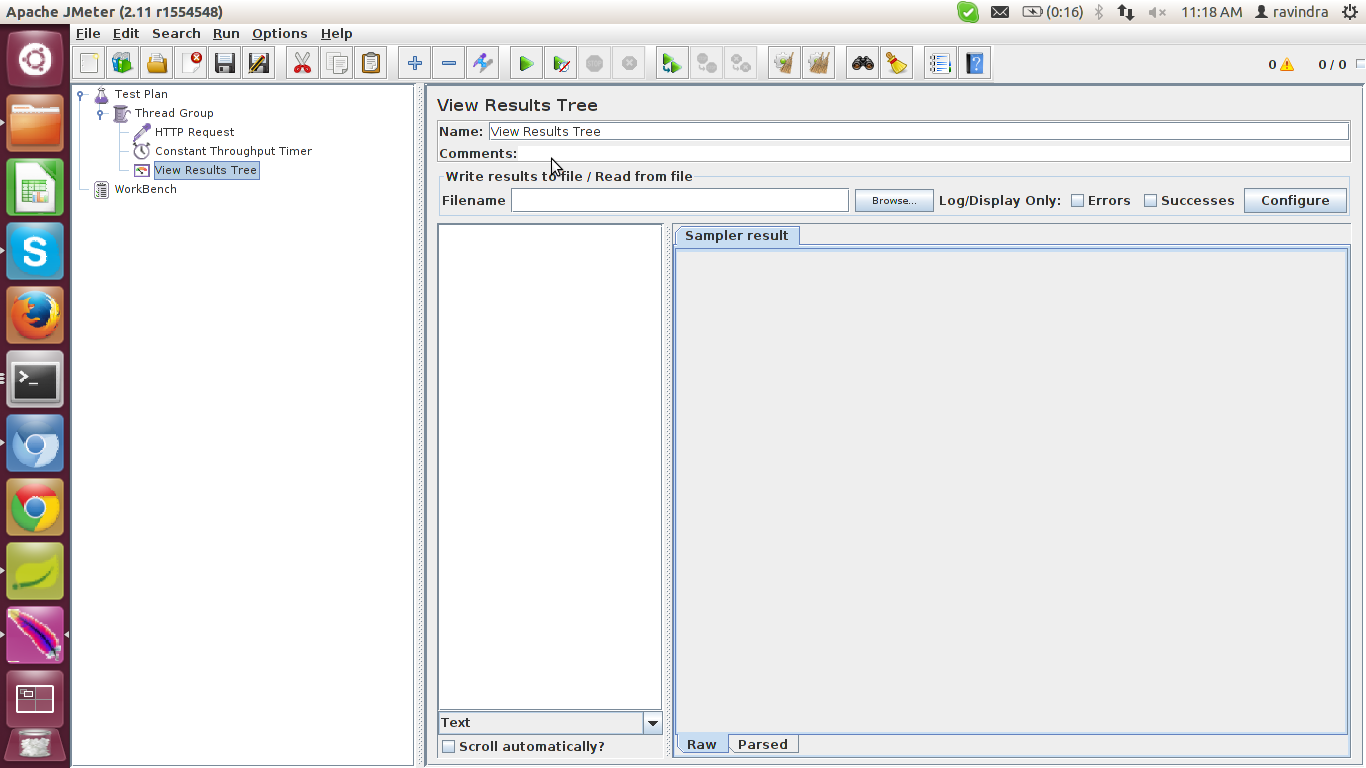1366x768 pixels.
Task: Click the Name input field
Action: tap(918, 131)
